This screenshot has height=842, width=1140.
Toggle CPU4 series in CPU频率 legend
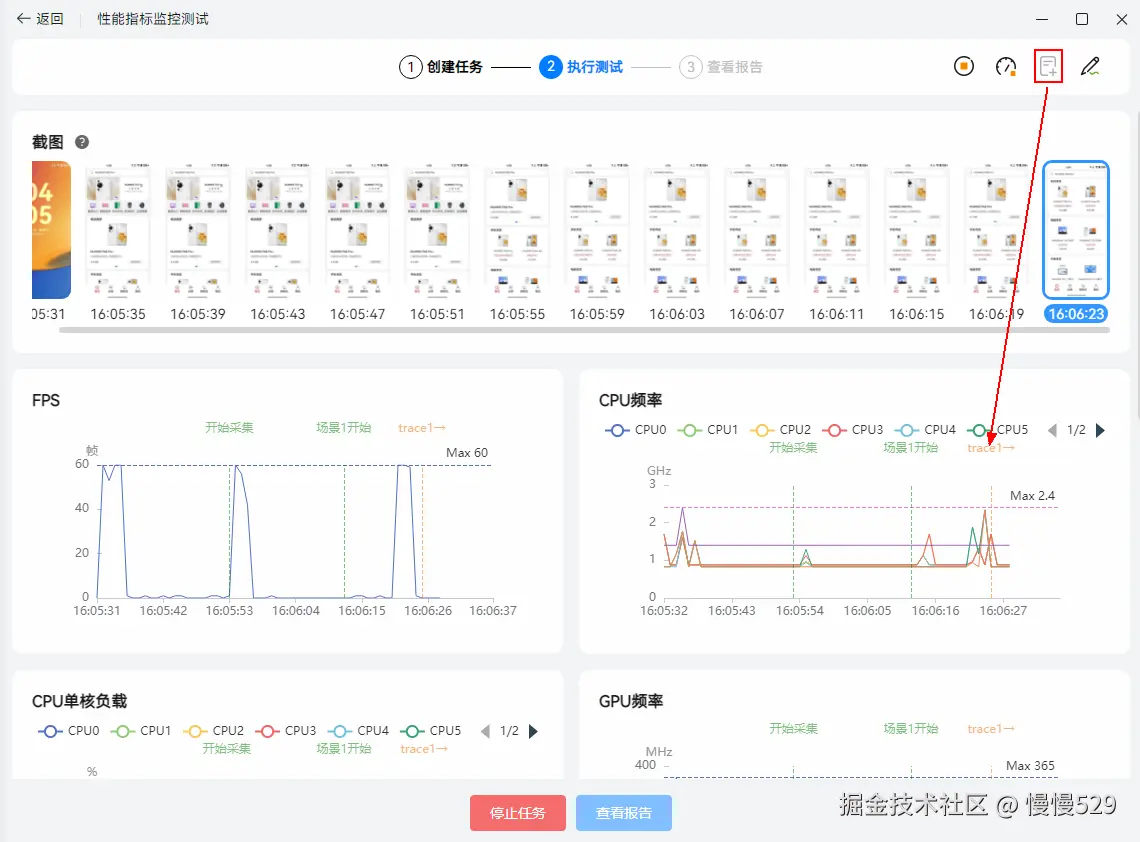pyautogui.click(x=925, y=430)
